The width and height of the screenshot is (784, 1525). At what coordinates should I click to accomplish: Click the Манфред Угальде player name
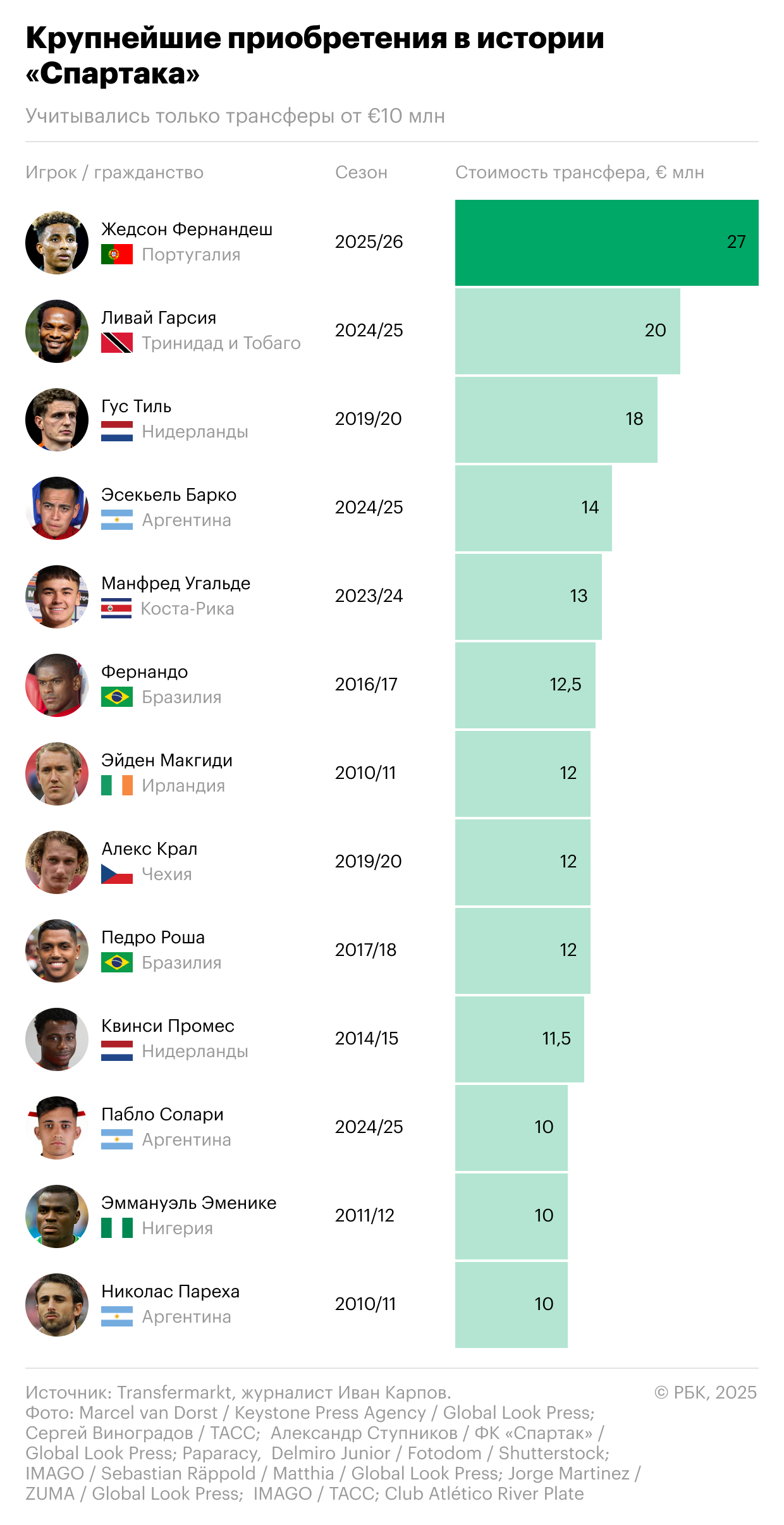pos(176,584)
